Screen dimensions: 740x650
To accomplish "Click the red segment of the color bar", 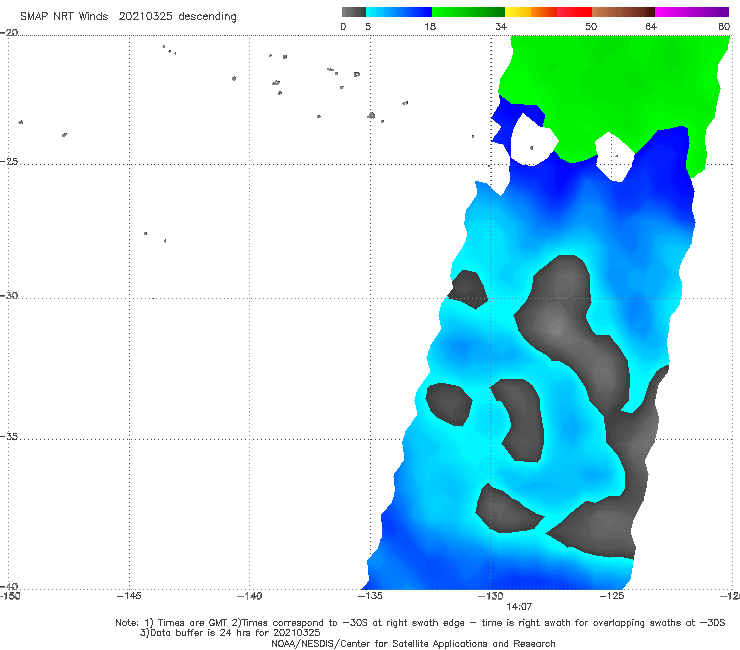I will [x=574, y=12].
